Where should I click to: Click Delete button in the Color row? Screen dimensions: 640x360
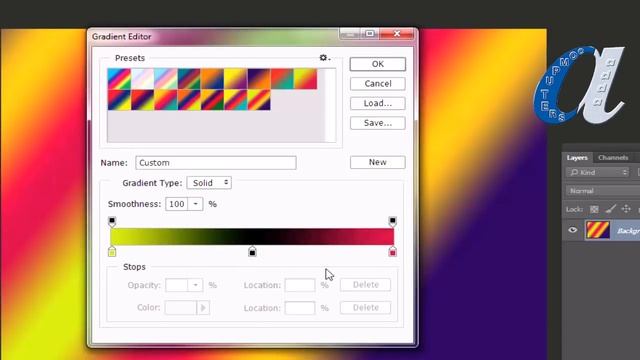click(365, 308)
